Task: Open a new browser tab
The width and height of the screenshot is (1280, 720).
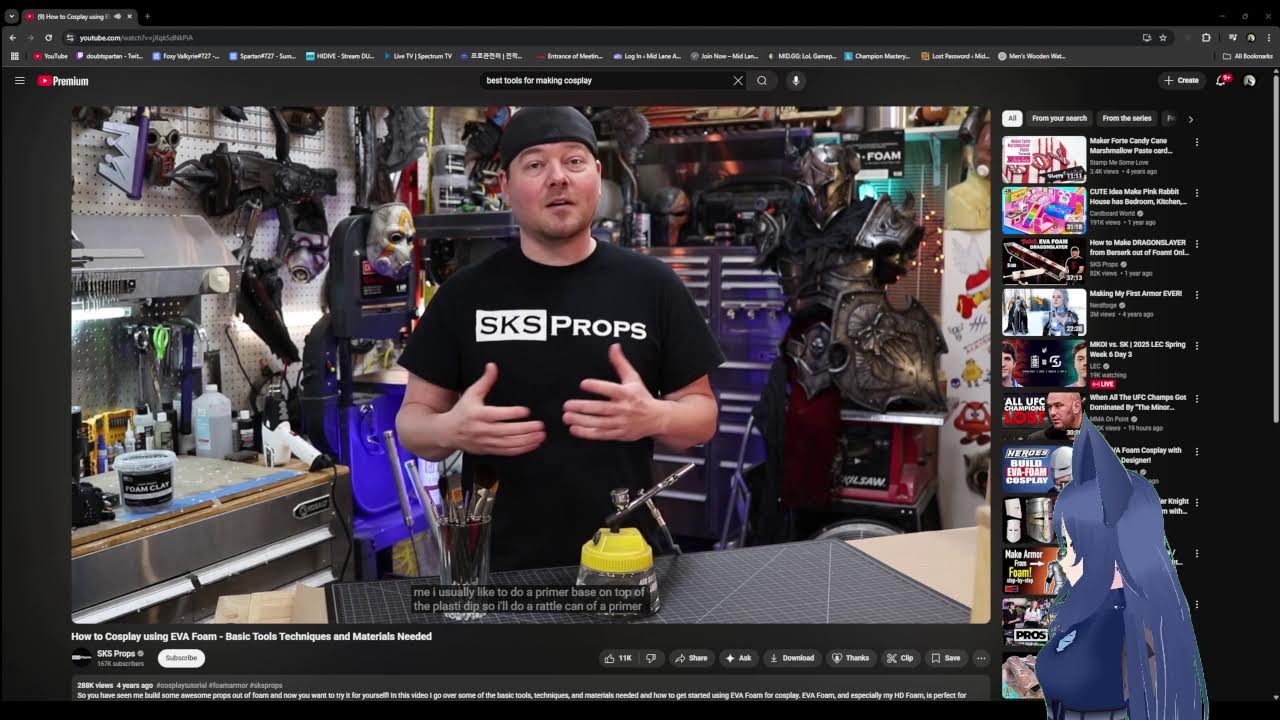Action: [147, 16]
